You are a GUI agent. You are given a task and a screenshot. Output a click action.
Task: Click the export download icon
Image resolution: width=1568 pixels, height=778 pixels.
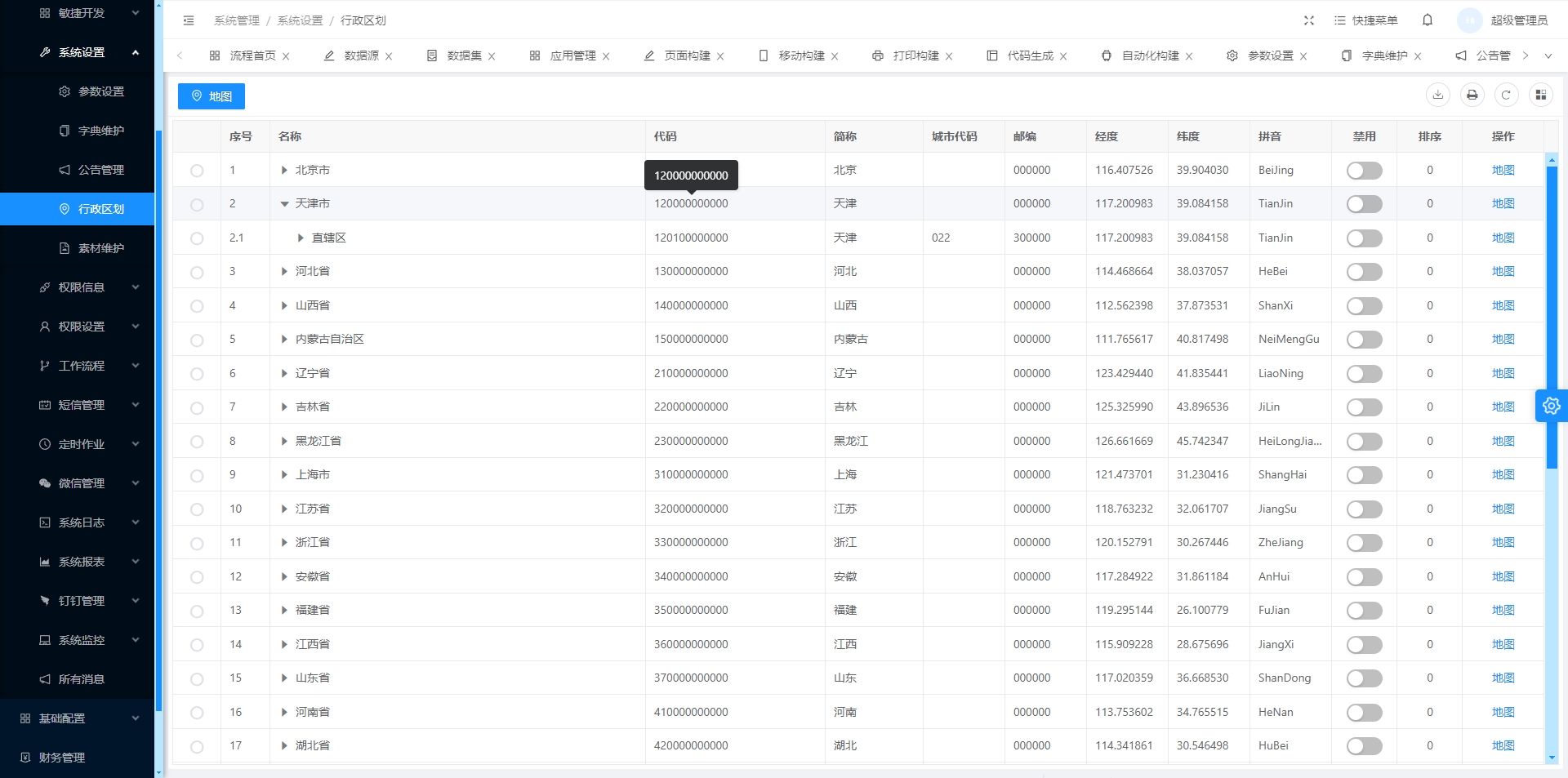coord(1438,96)
